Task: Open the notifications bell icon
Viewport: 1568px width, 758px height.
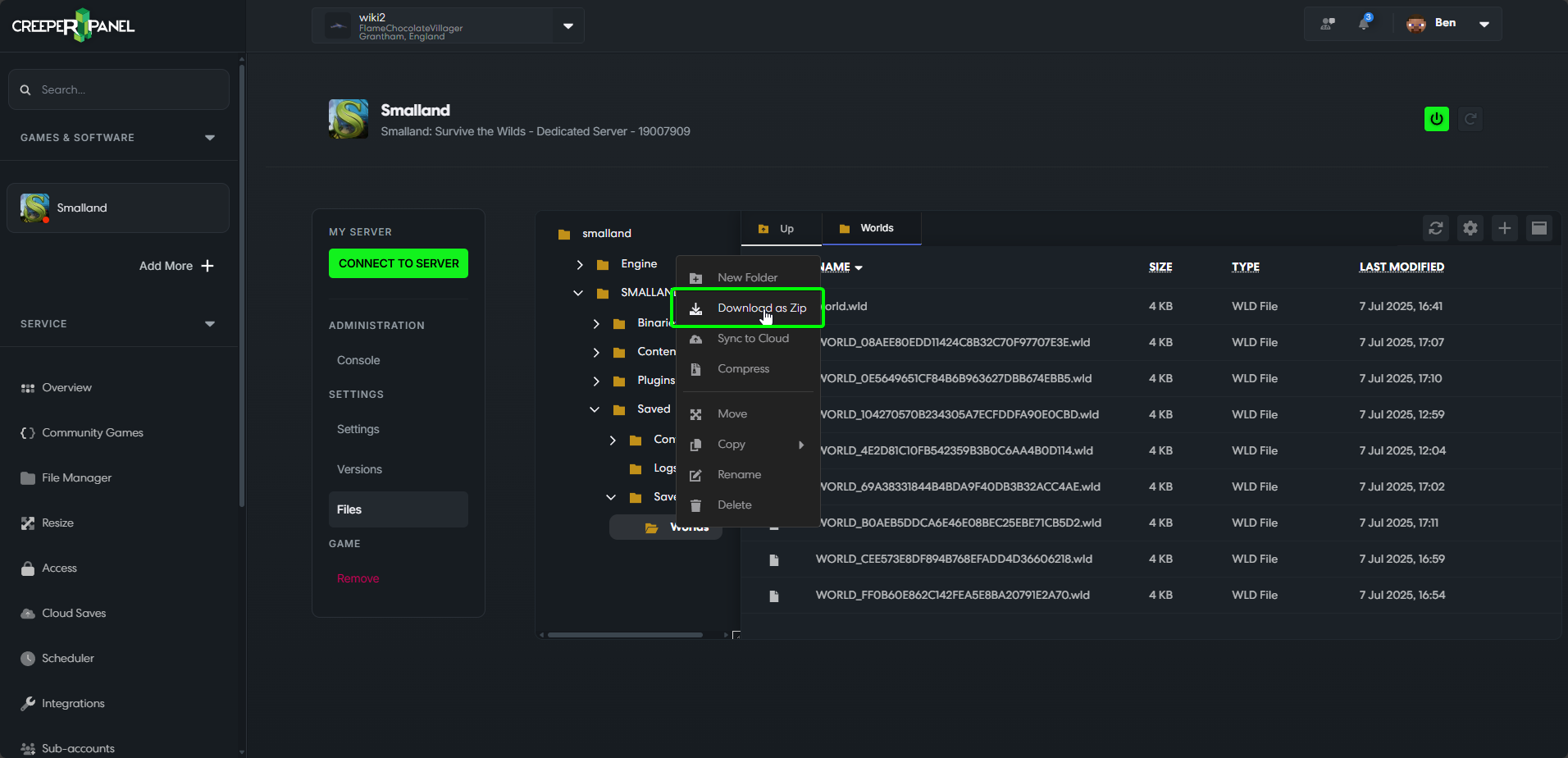Action: 1365,23
